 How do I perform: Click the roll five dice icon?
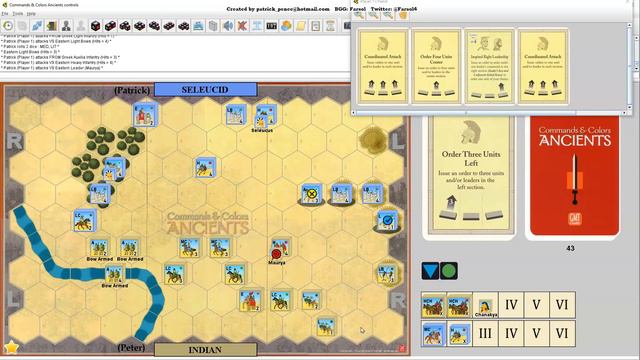coord(154,26)
